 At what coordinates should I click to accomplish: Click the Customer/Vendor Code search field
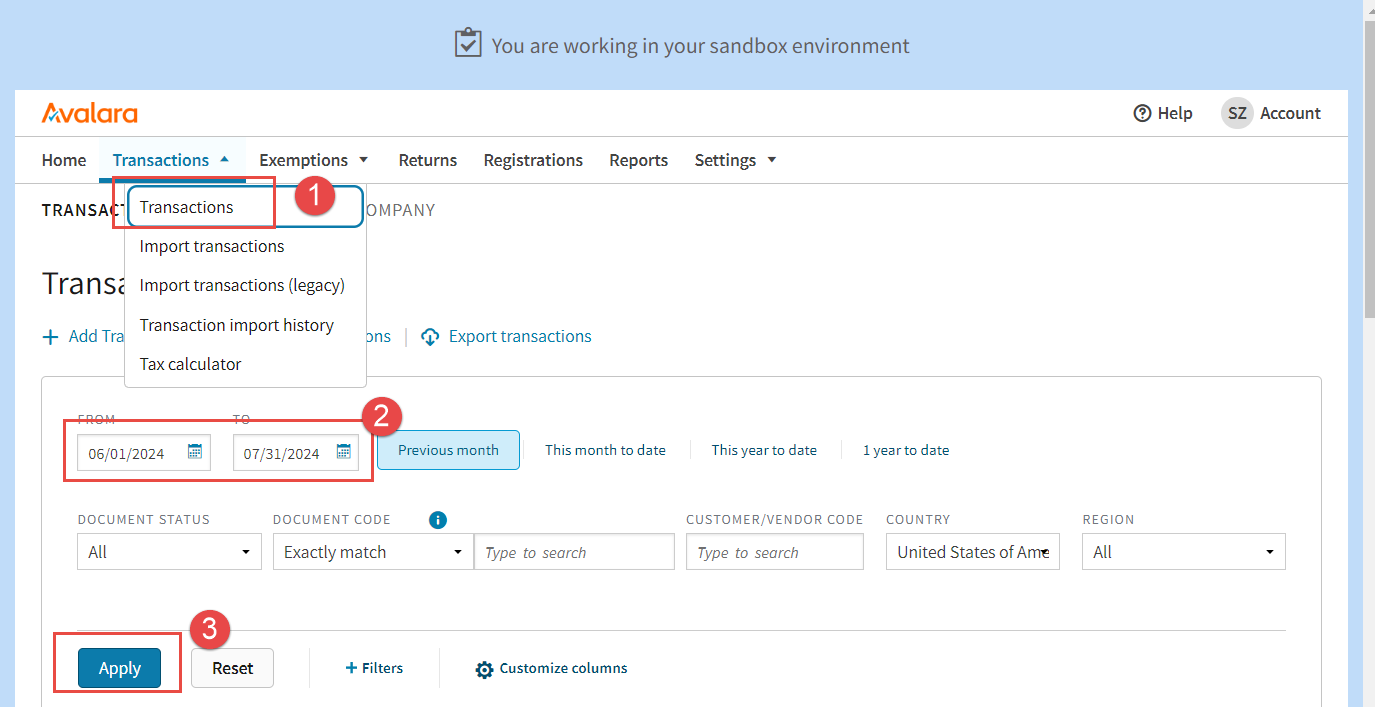(775, 552)
